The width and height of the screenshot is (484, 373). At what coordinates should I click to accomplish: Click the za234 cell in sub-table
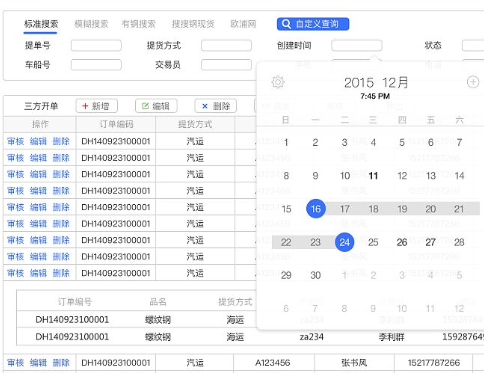coord(312,337)
